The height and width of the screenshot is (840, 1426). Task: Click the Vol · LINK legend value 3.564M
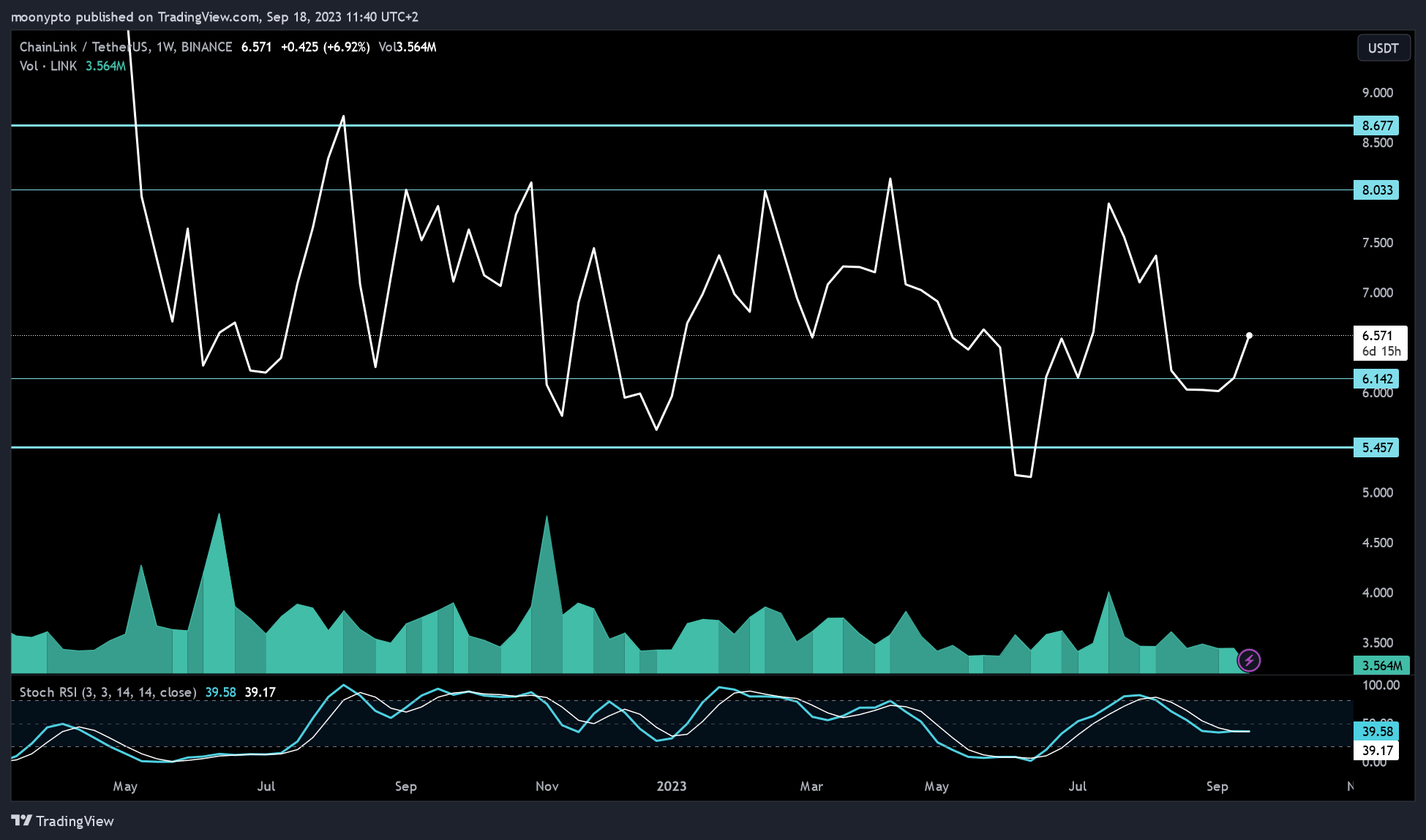(105, 66)
